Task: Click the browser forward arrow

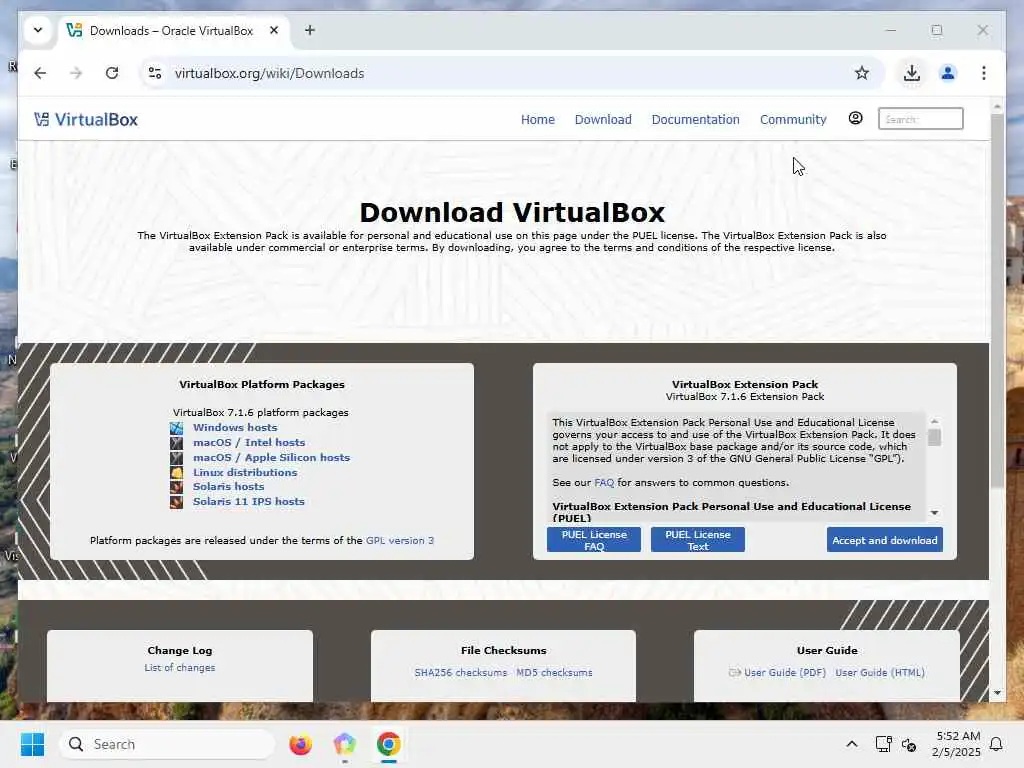Action: 76,73
